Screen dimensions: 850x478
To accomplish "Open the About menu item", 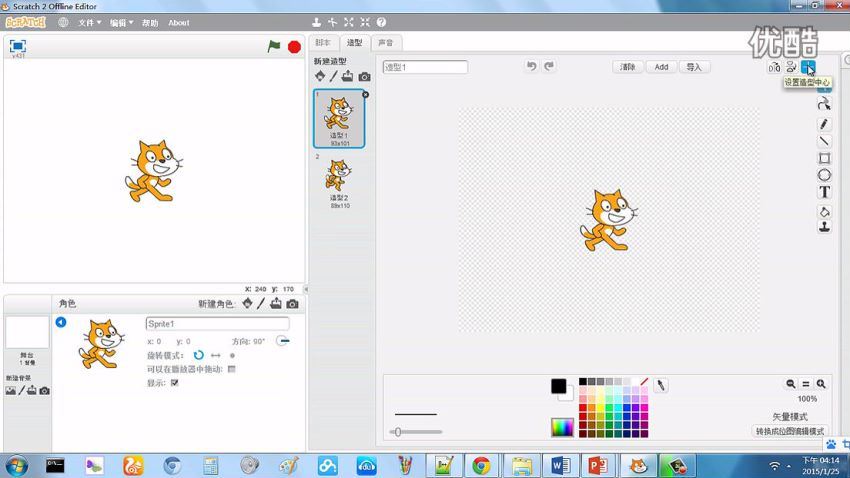I will coord(178,23).
